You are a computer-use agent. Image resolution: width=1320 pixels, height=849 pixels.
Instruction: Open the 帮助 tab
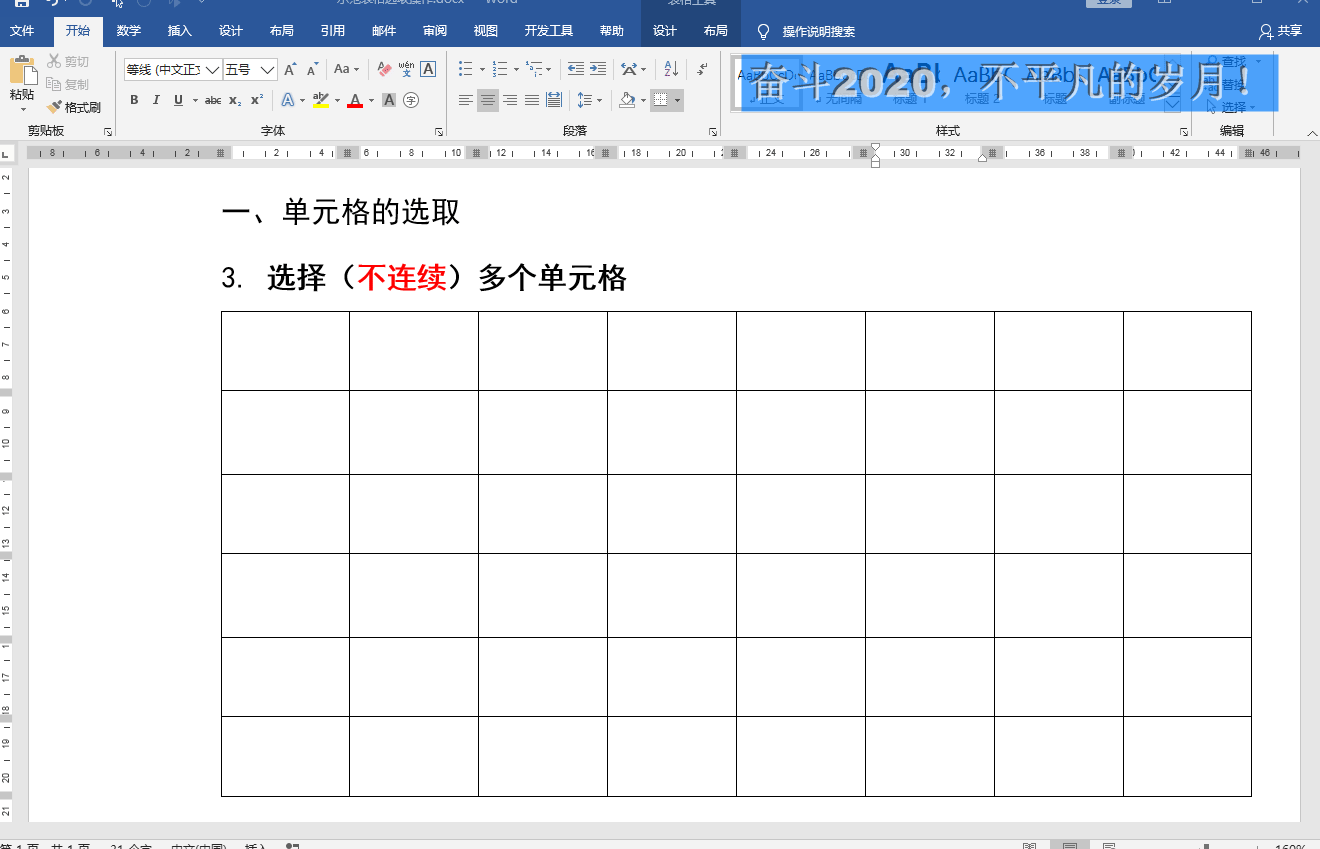point(612,31)
